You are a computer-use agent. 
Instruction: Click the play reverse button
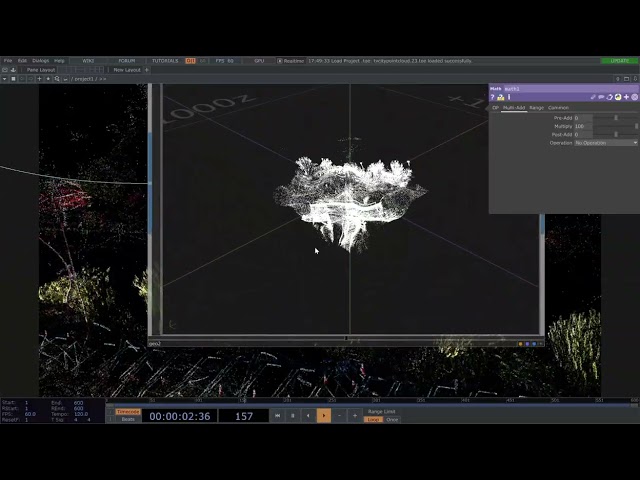tap(308, 416)
